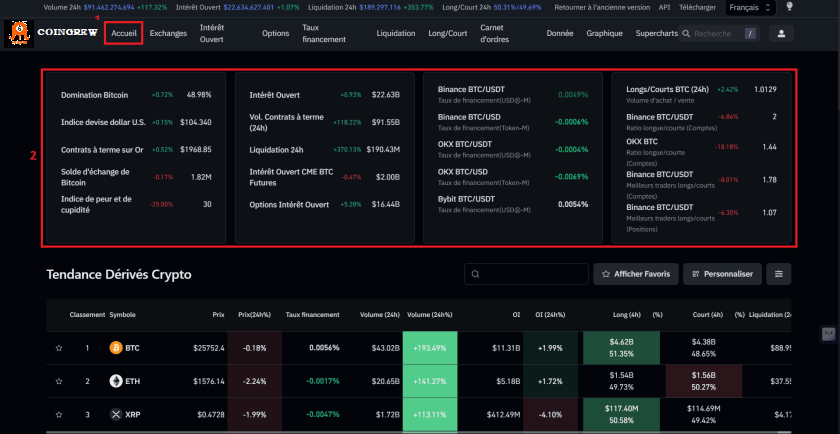Viewport: 840px width, 434px height.
Task: Click the CoinGrew logo icon
Action: click(18, 33)
